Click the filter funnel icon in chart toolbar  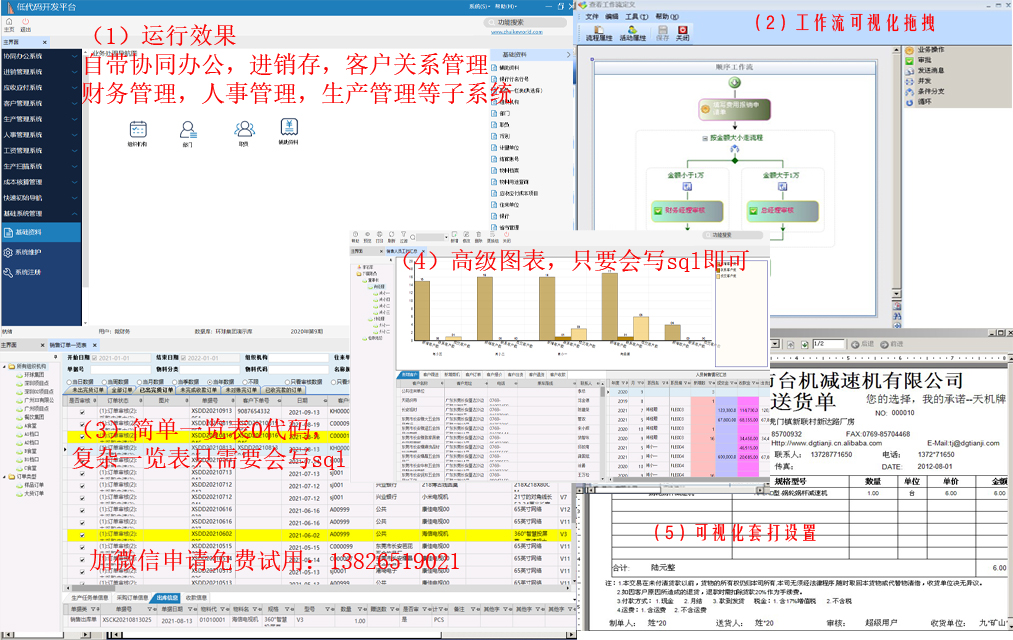point(403,235)
